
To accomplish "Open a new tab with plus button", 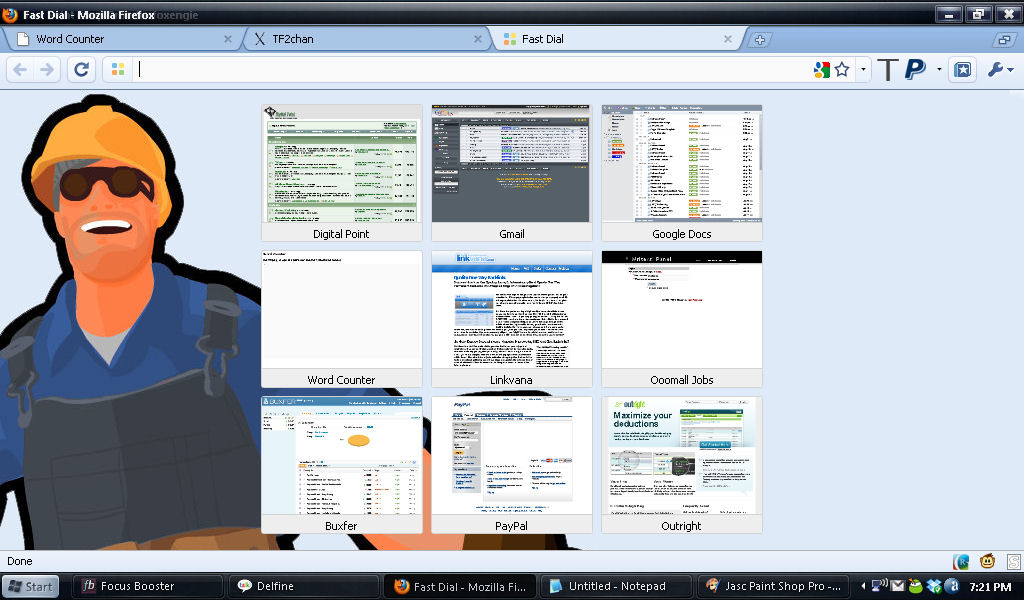I will [x=760, y=40].
